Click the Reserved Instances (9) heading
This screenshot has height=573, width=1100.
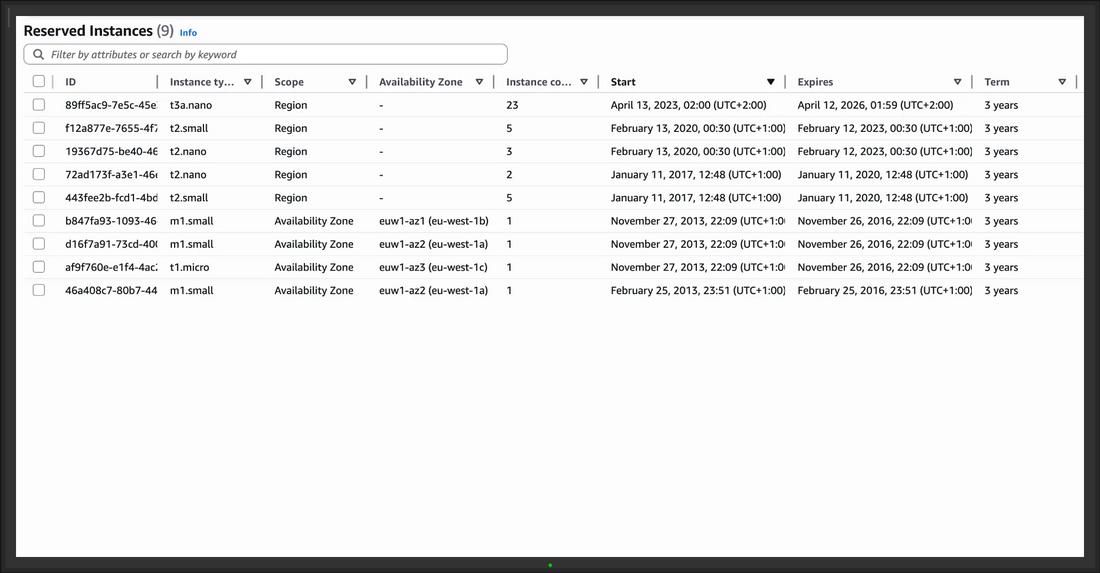pyautogui.click(x=98, y=31)
